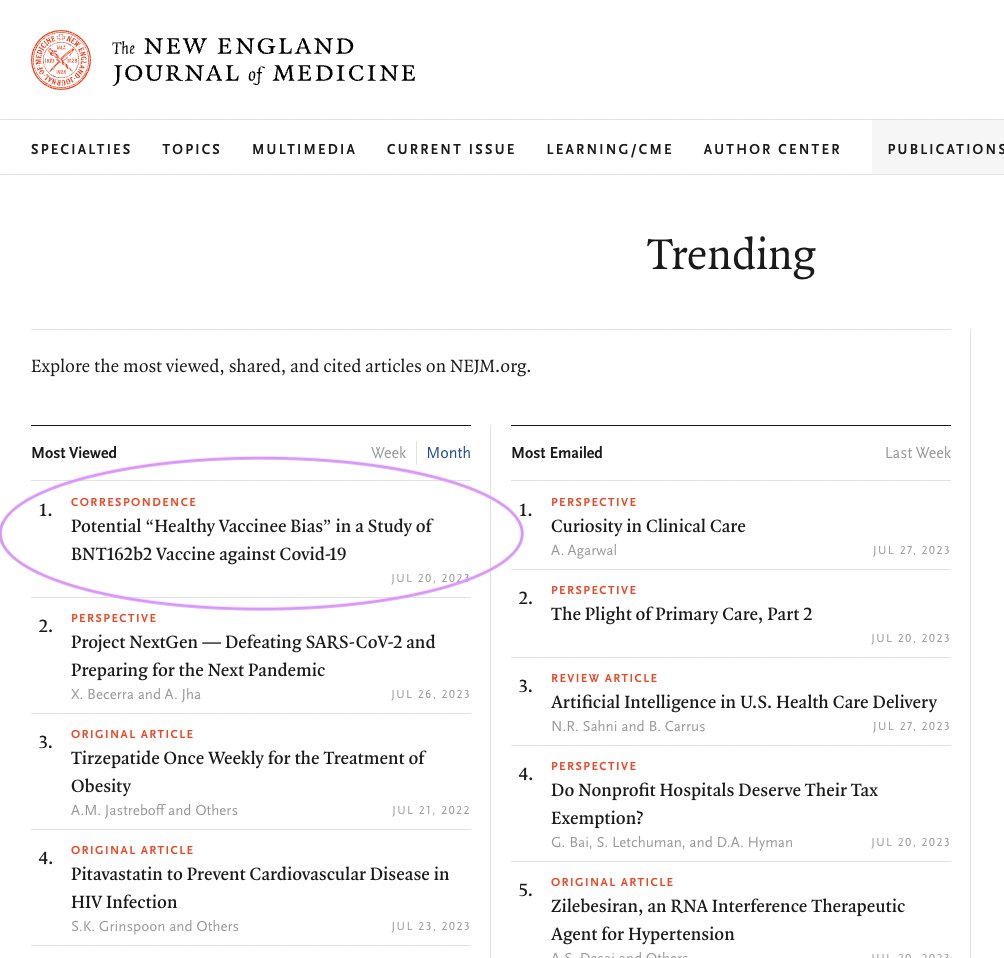
Task: Switch Most Viewed to Month
Action: (448, 453)
